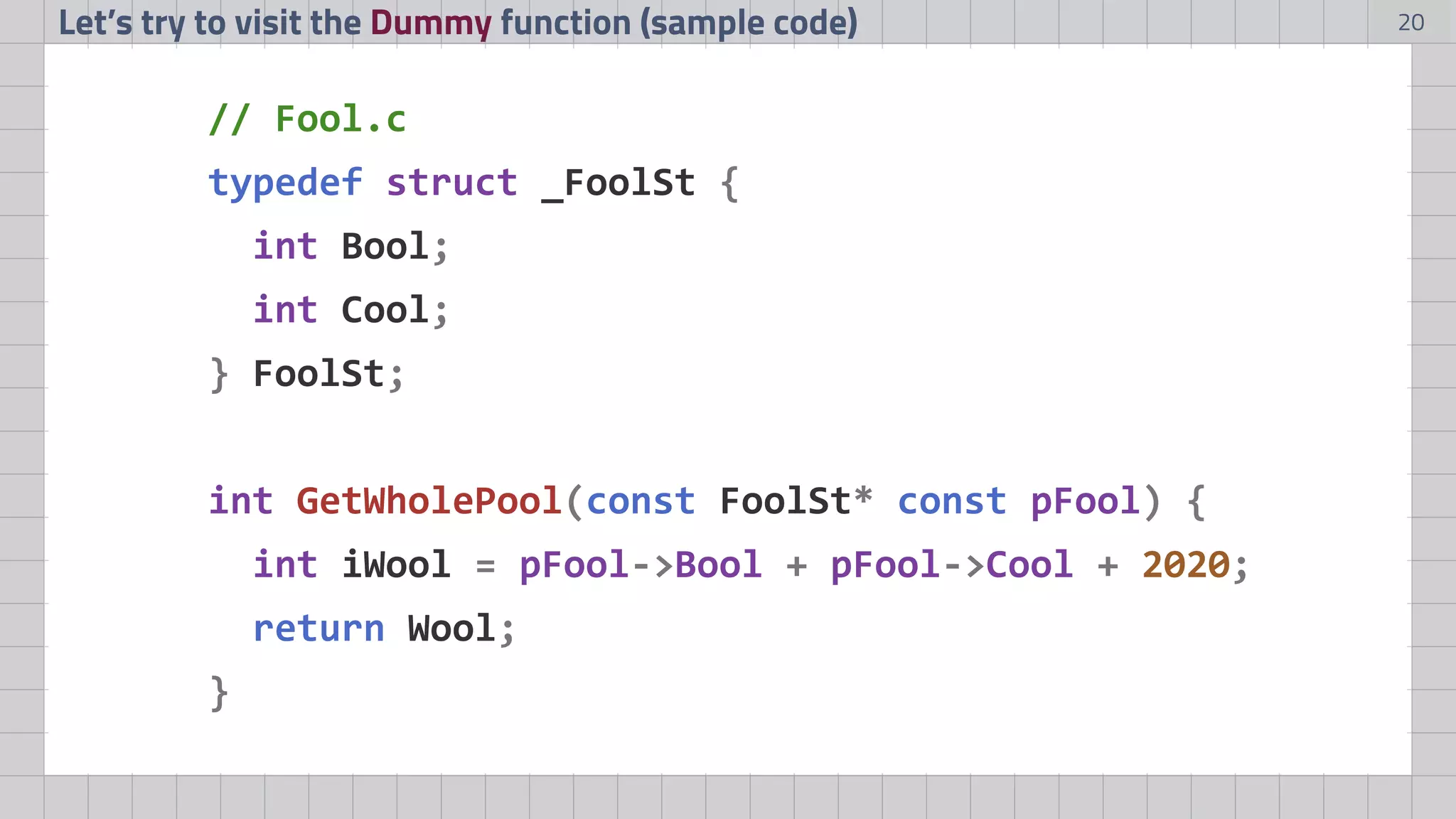Click the 'pFool->Bool' expression

point(641,567)
